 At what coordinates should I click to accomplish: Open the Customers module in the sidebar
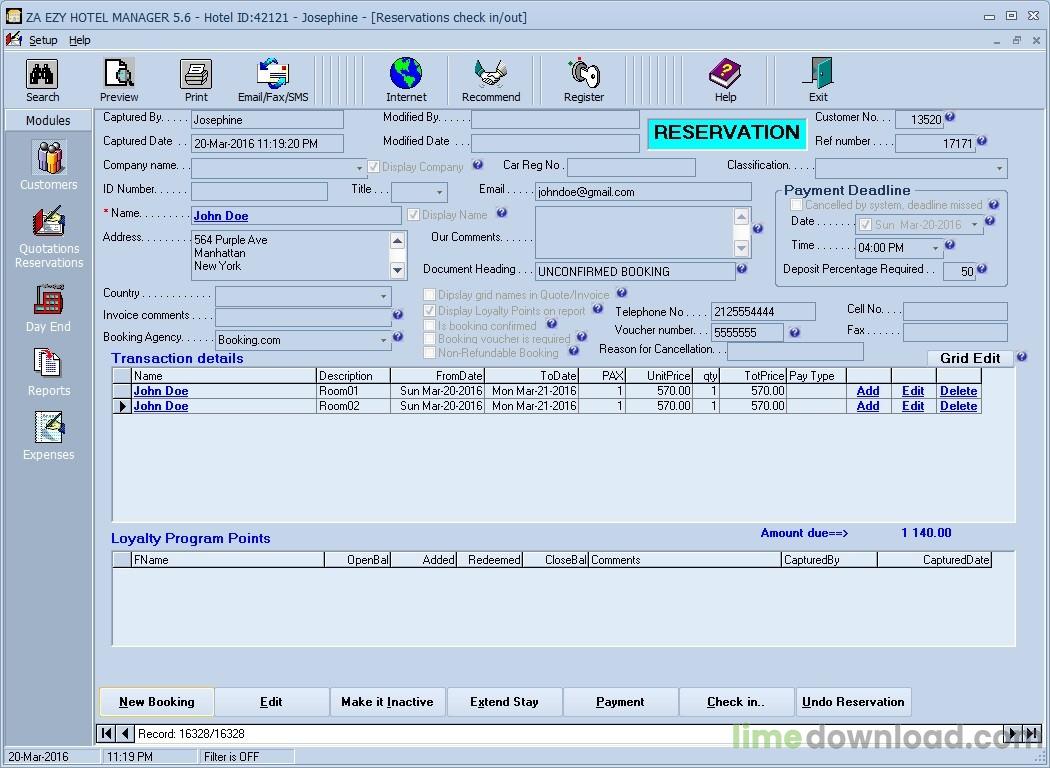pos(48,165)
